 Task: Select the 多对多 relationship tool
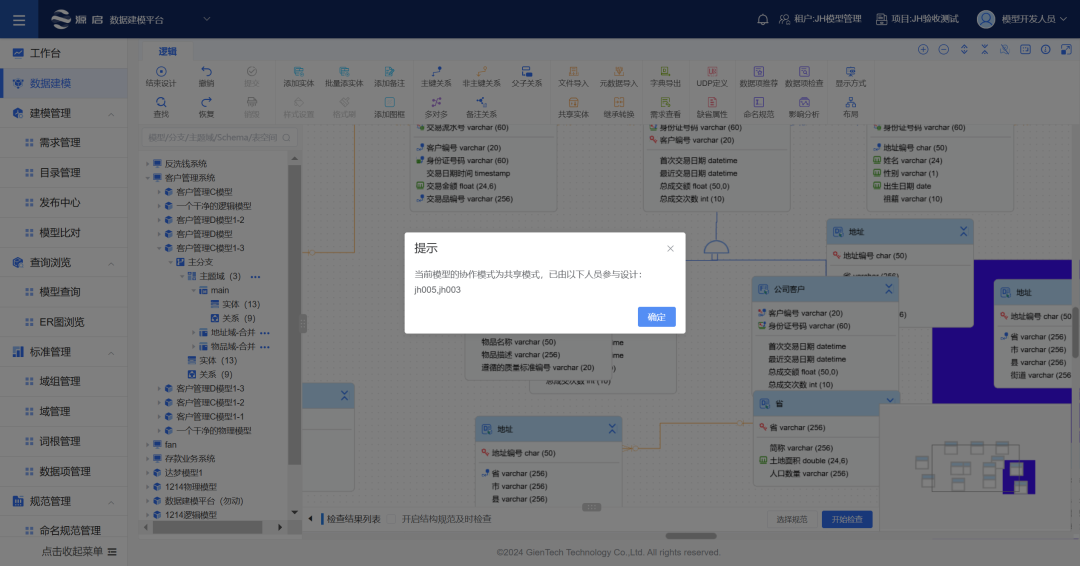[x=436, y=107]
